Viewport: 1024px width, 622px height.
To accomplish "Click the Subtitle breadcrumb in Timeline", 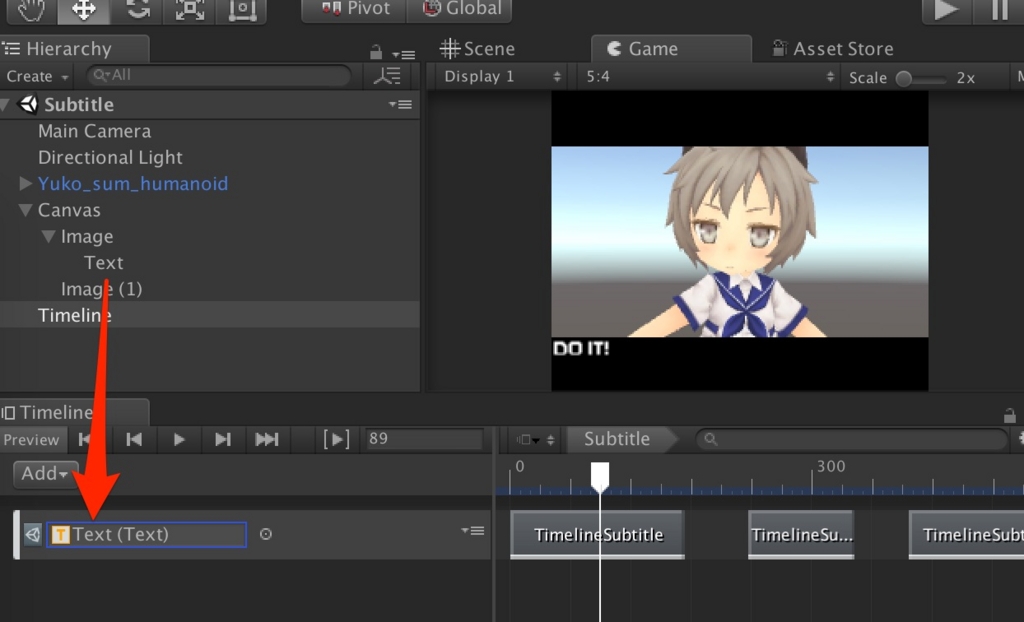I will (617, 439).
